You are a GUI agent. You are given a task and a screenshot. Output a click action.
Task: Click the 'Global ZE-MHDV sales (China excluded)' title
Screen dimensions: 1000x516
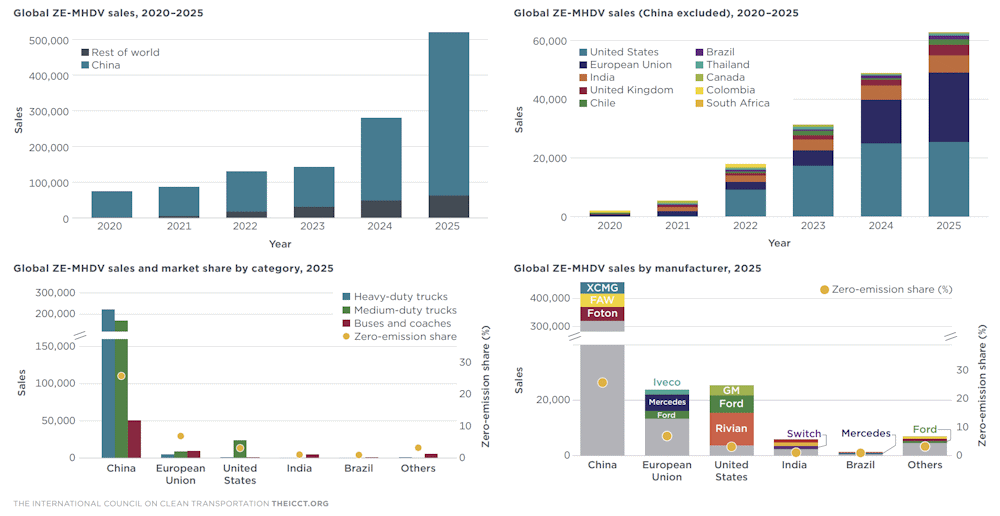[x=656, y=13]
